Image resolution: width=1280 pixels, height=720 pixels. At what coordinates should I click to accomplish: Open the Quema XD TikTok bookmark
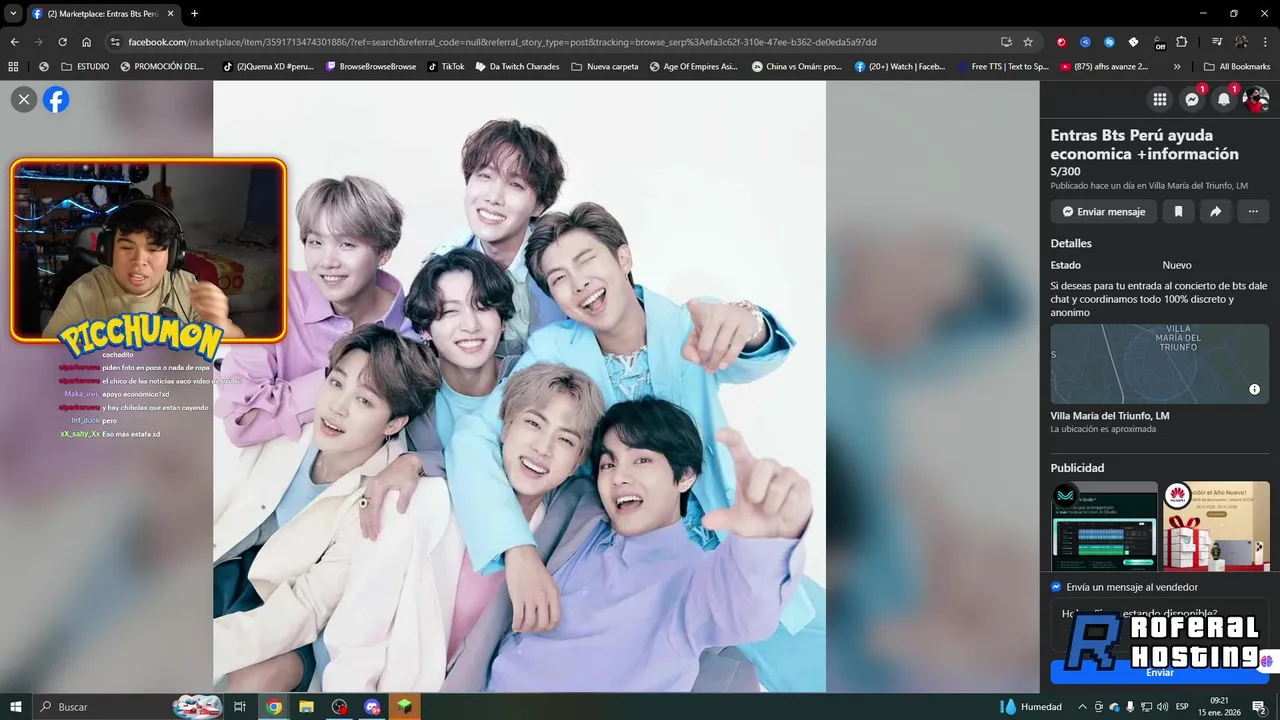point(268,67)
